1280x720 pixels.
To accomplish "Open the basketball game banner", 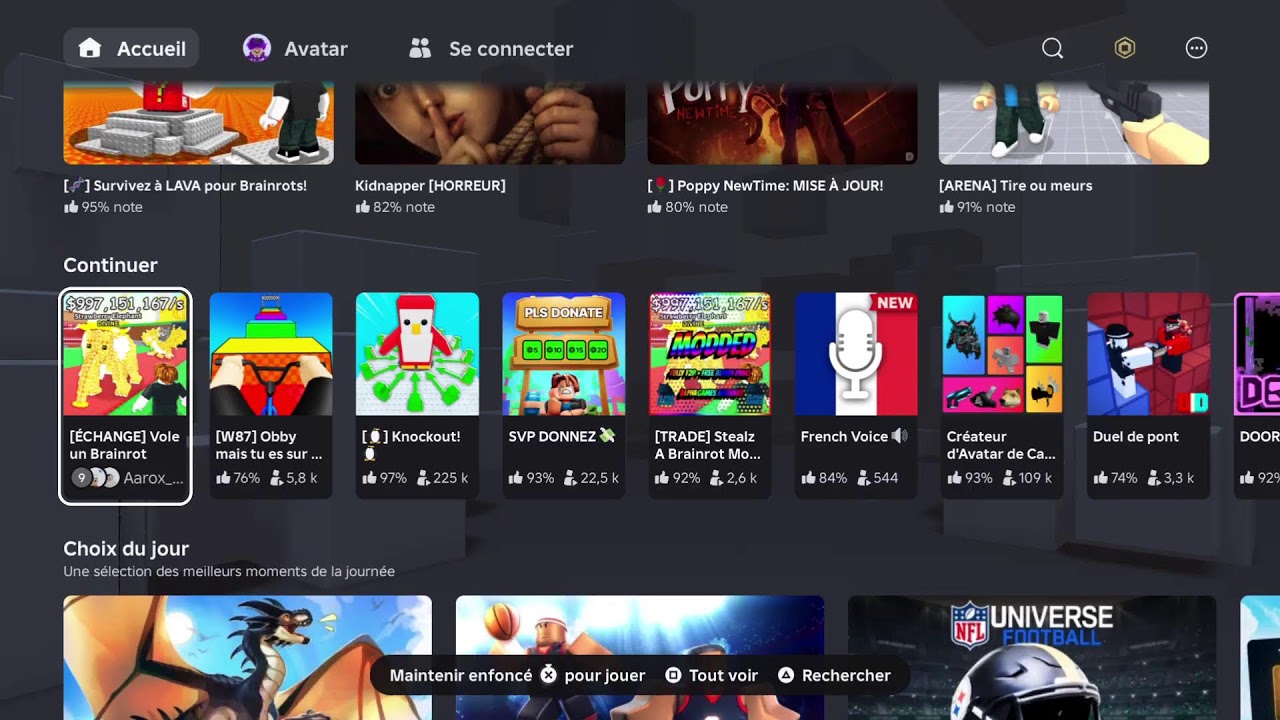I will [640, 657].
